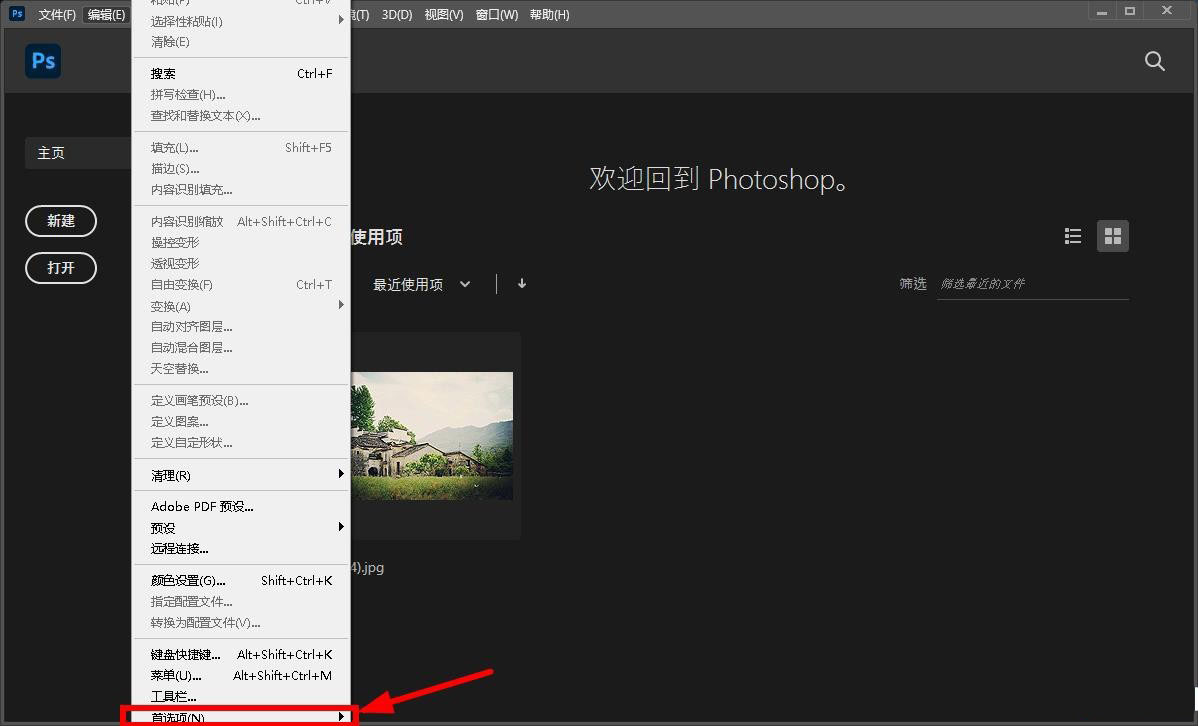The width and height of the screenshot is (1198, 726).
Task: Open the search magnifier icon
Action: coord(1154,61)
